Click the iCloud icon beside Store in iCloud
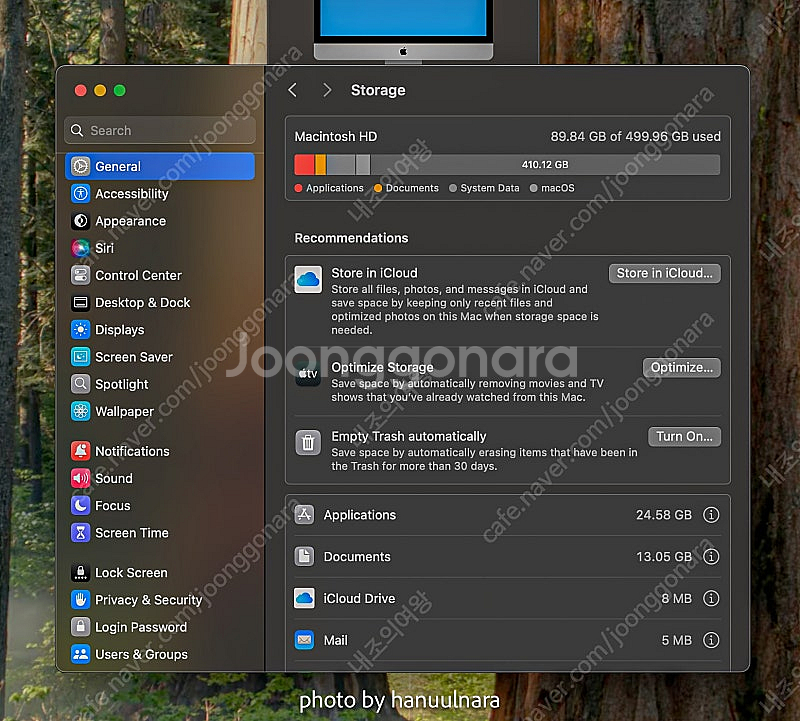800x721 pixels. pos(308,279)
